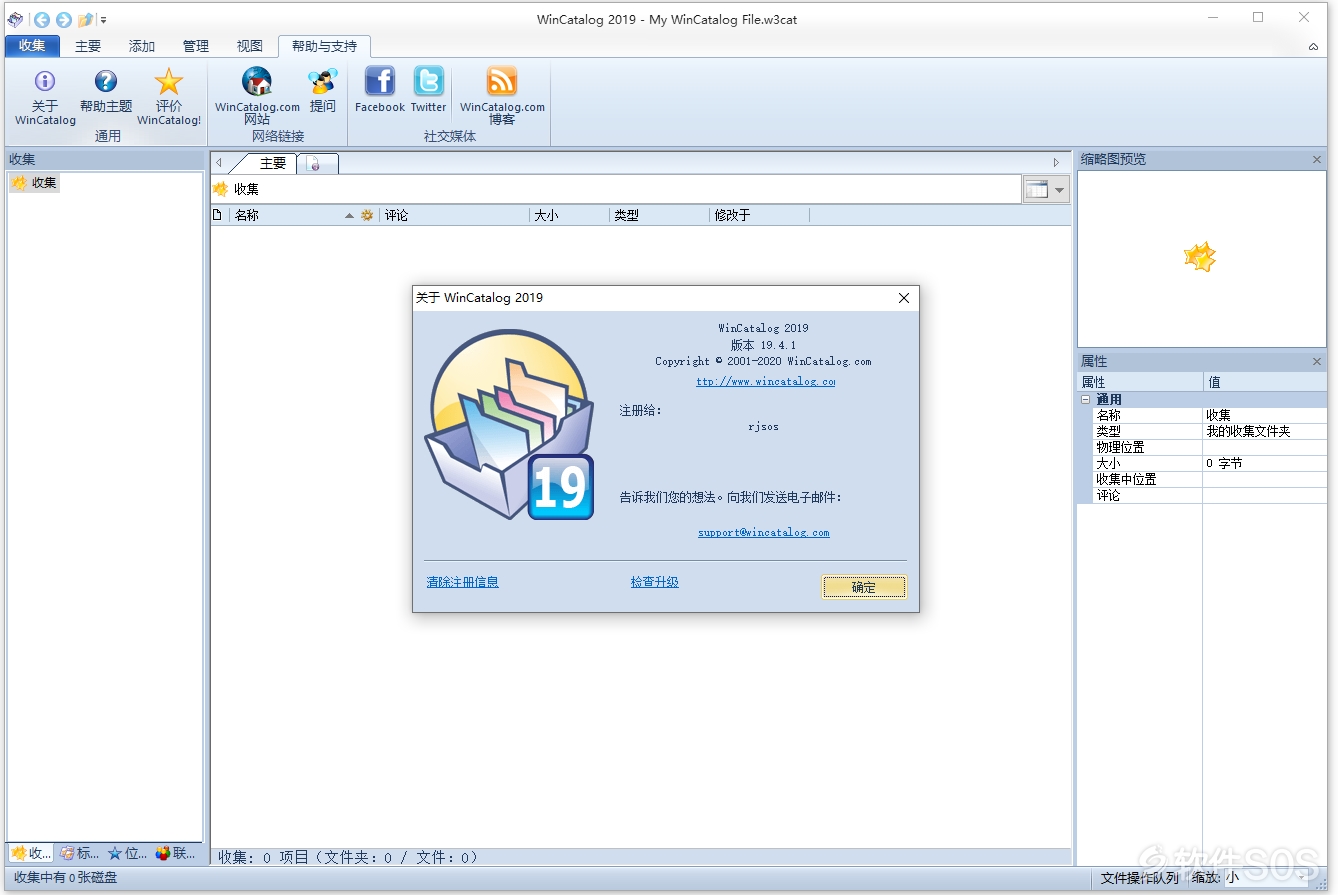Collapse the 通用 property group
The width and height of the screenshot is (1338, 895).
pos(1086,399)
